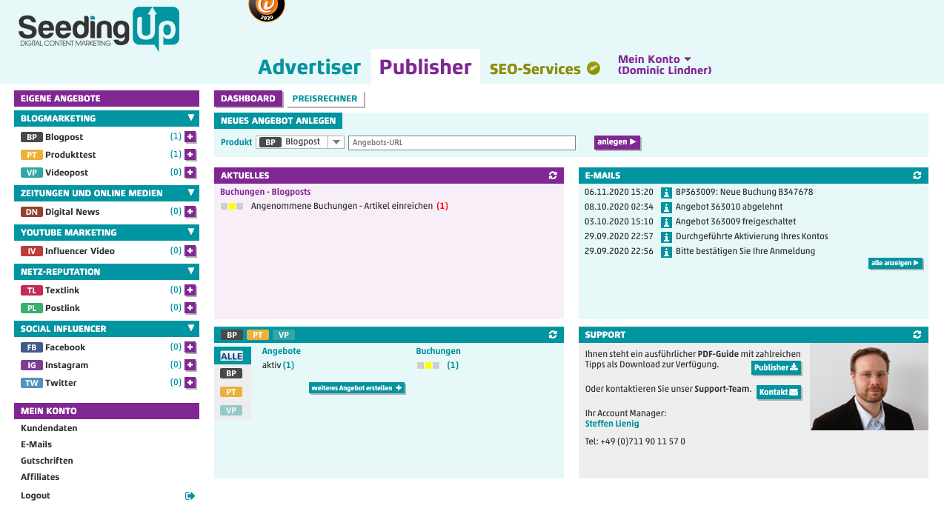The height and width of the screenshot is (514, 945).
Task: Open Buchungen - Blogposts link
Action: point(265,192)
